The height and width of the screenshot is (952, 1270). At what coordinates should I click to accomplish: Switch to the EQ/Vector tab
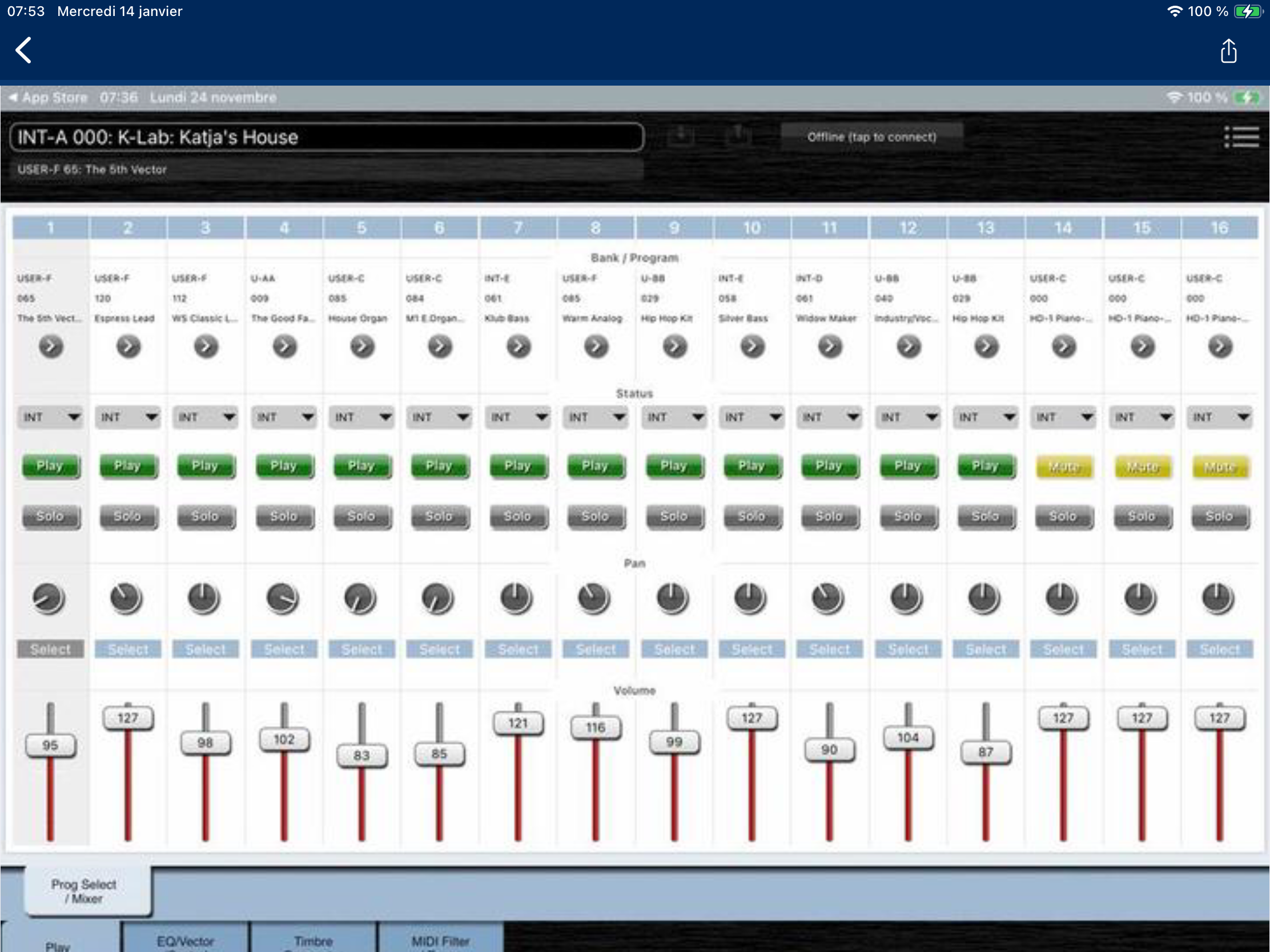point(186,940)
